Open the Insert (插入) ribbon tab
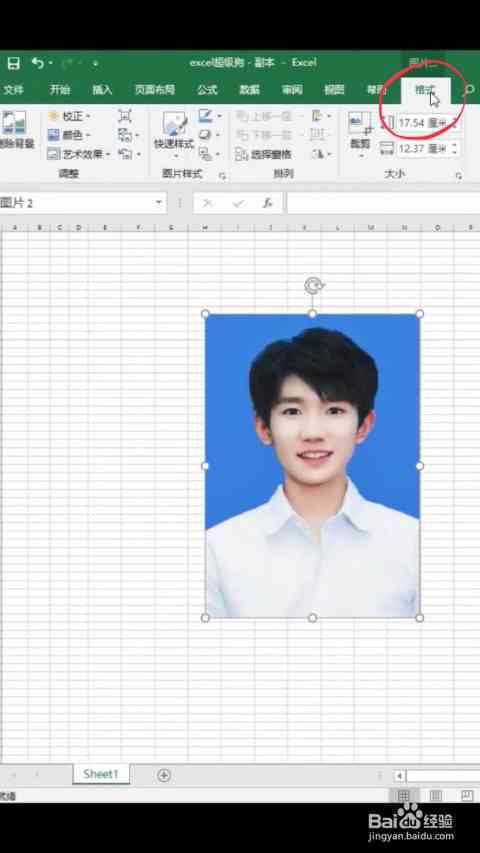This screenshot has height=853, width=480. pos(102,90)
